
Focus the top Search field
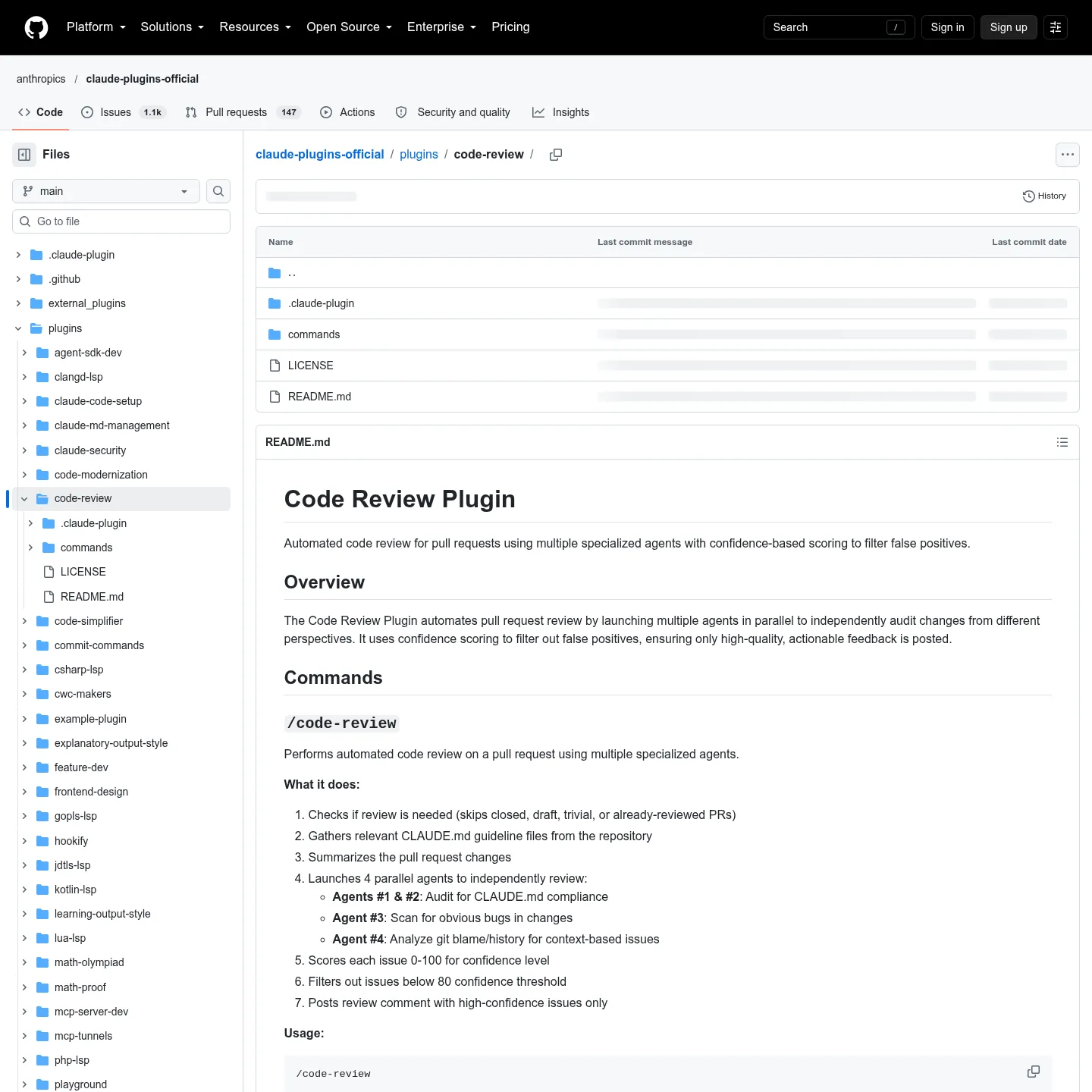[839, 27]
